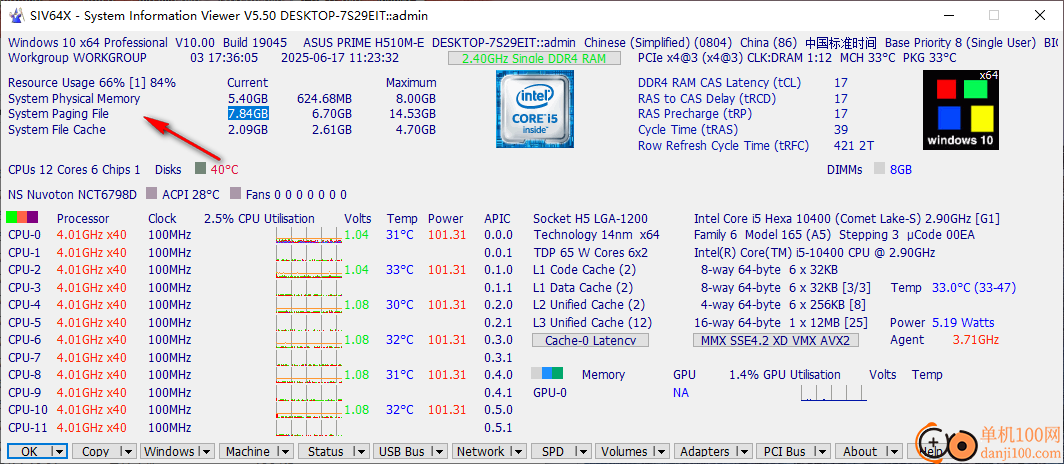The height and width of the screenshot is (464, 1064).
Task: Expand the Windows button dropdown arrow
Action: [x=205, y=451]
